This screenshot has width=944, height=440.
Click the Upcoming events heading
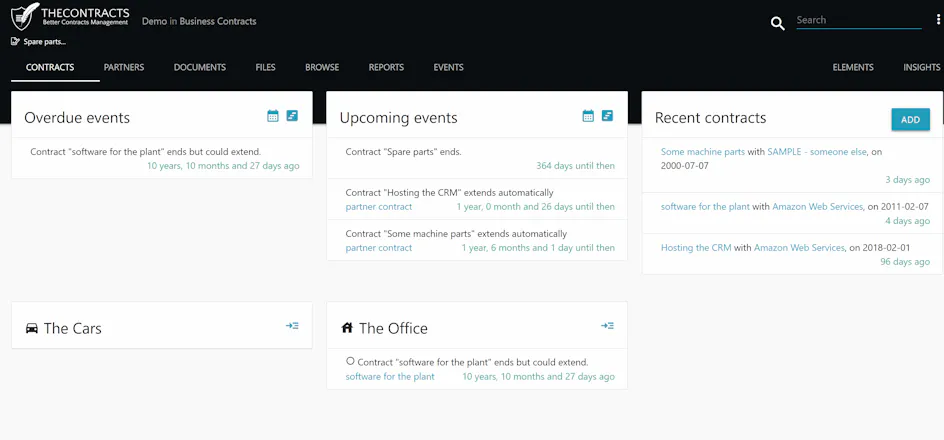[x=399, y=117]
